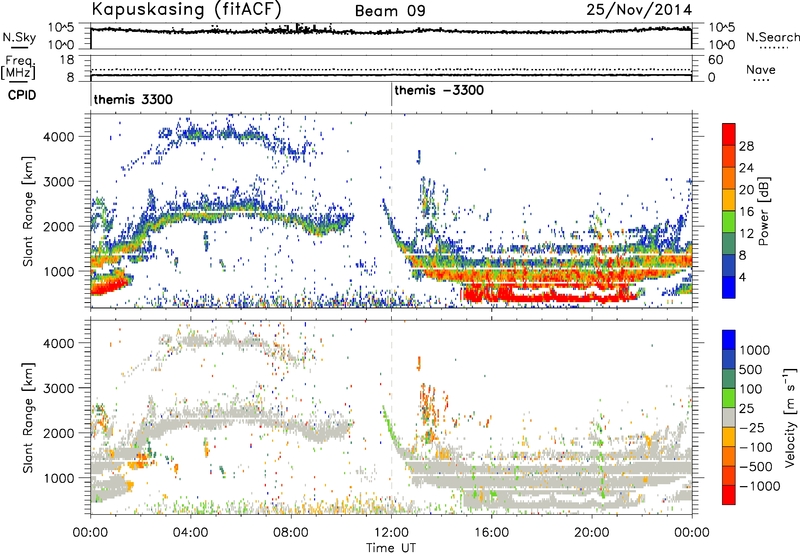Click the 'Time UT' axis title

pyautogui.click(x=391, y=548)
